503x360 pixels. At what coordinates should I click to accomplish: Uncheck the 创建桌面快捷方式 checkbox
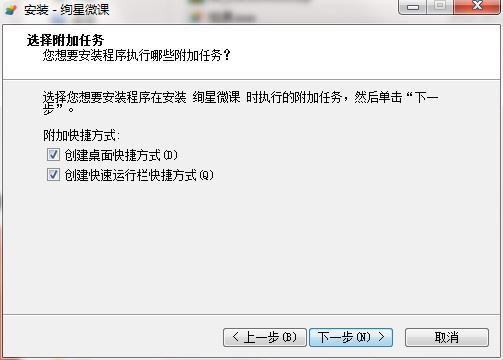coord(53,155)
